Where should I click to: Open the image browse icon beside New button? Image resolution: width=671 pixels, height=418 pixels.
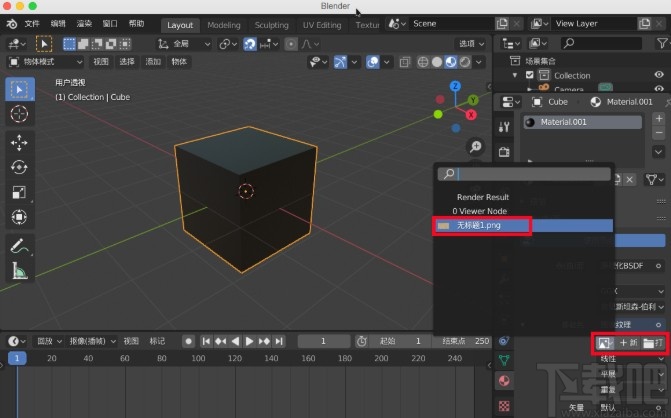pos(606,344)
